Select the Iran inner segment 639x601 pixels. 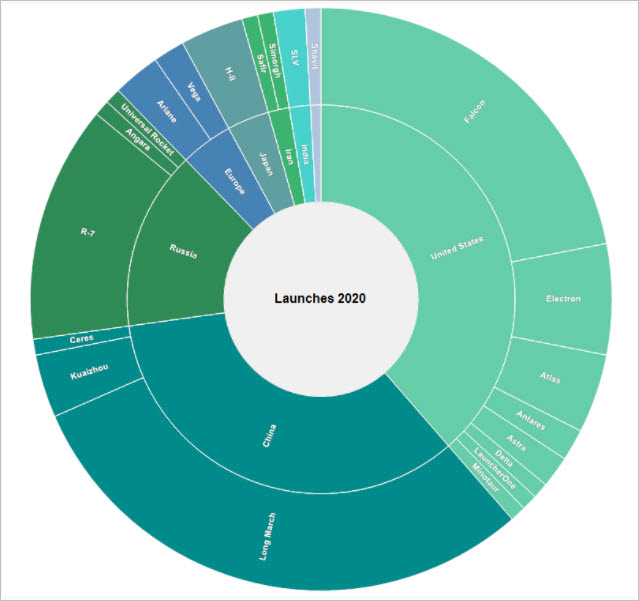pyautogui.click(x=289, y=157)
